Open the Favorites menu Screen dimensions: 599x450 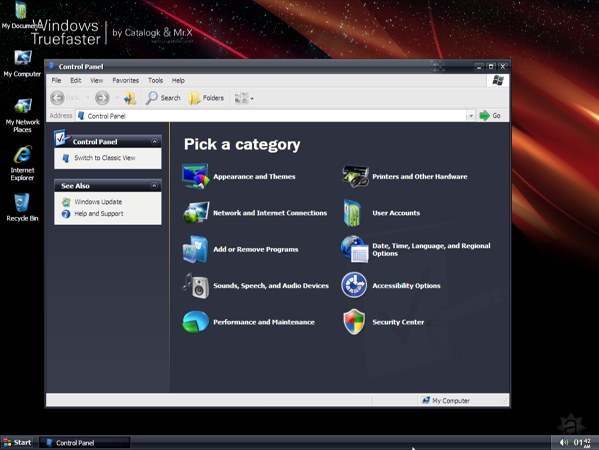[x=126, y=80]
